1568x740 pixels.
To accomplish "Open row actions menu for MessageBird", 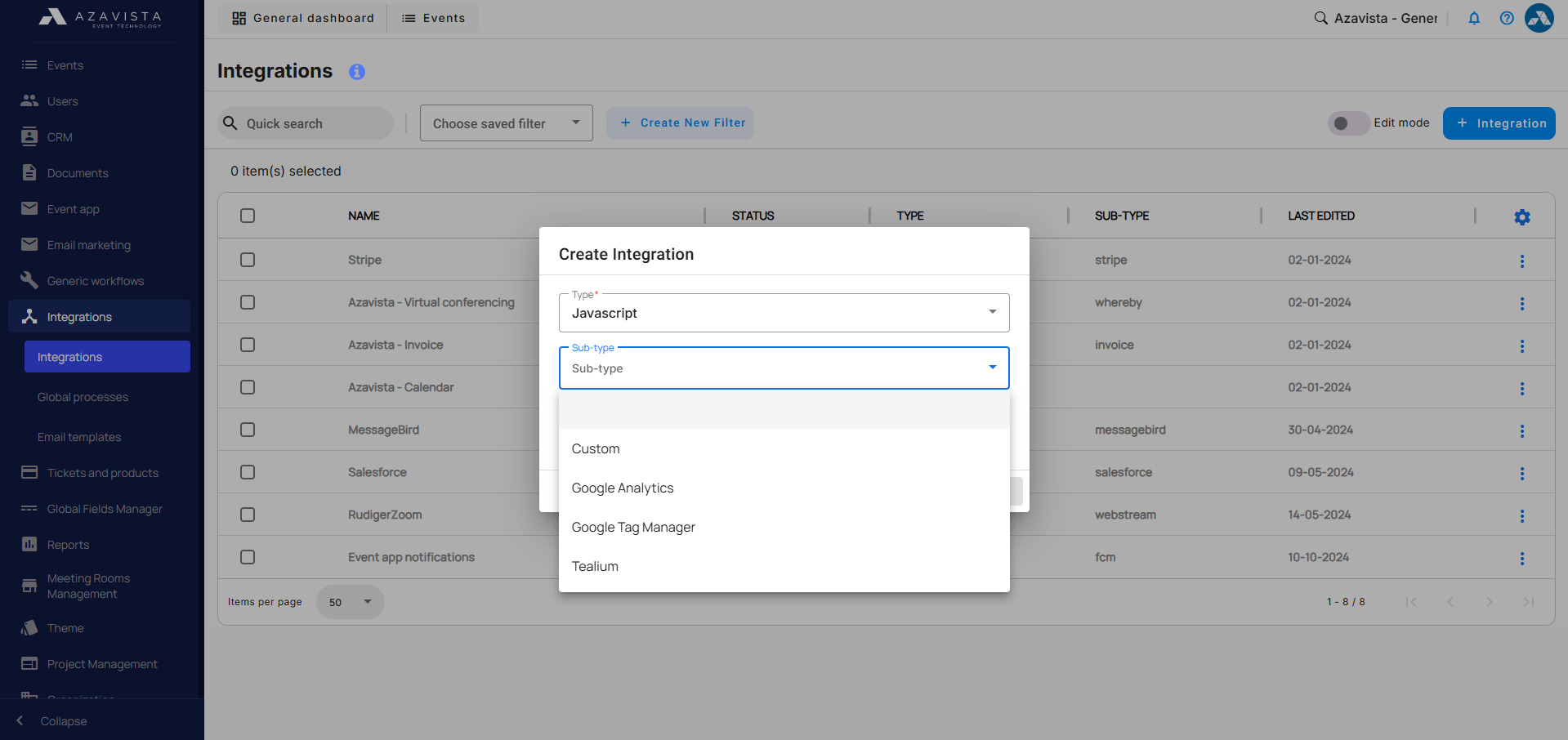I will tap(1522, 431).
